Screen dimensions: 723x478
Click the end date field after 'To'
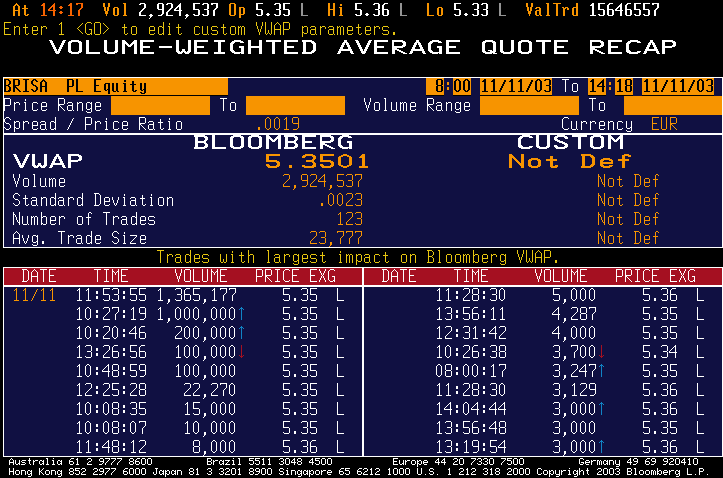tap(678, 86)
